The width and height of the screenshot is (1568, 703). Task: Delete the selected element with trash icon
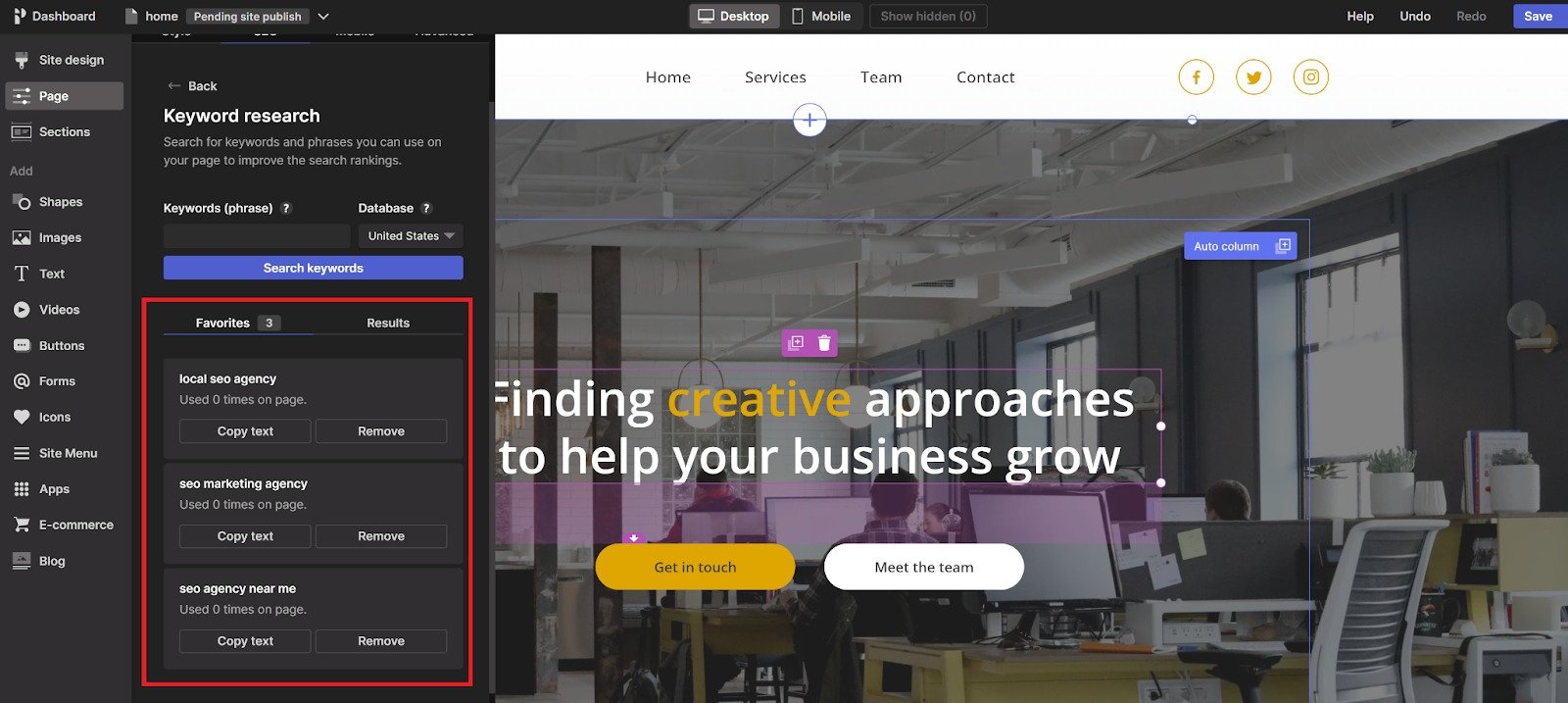point(824,343)
